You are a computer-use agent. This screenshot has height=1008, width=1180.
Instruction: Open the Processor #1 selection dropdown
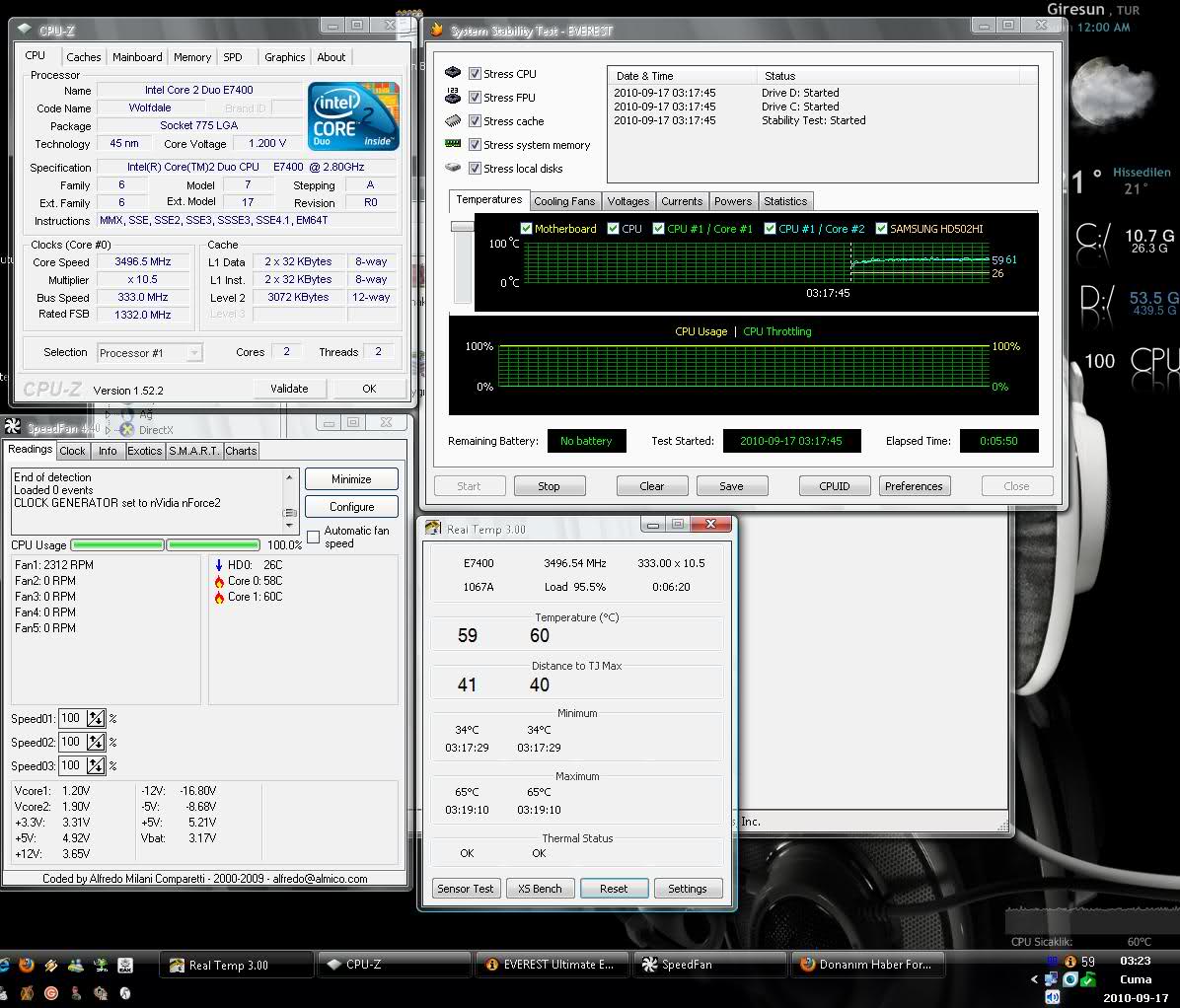click(x=195, y=353)
